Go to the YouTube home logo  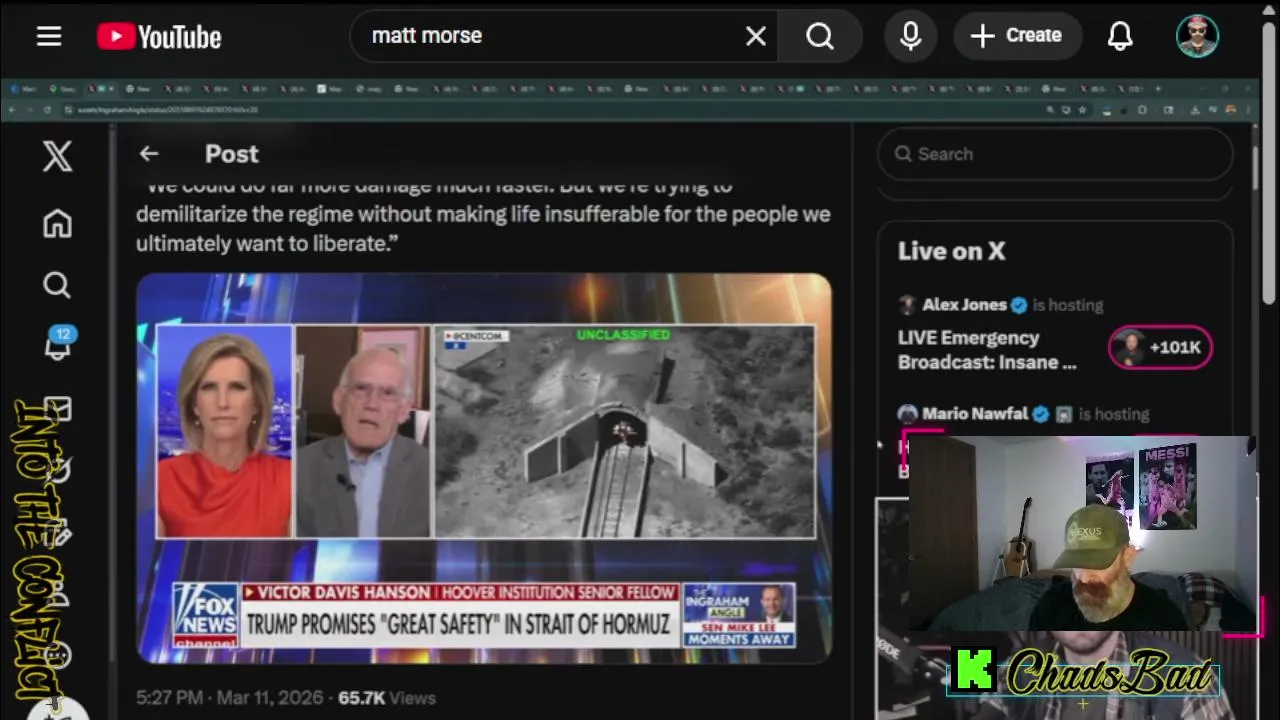click(x=159, y=37)
